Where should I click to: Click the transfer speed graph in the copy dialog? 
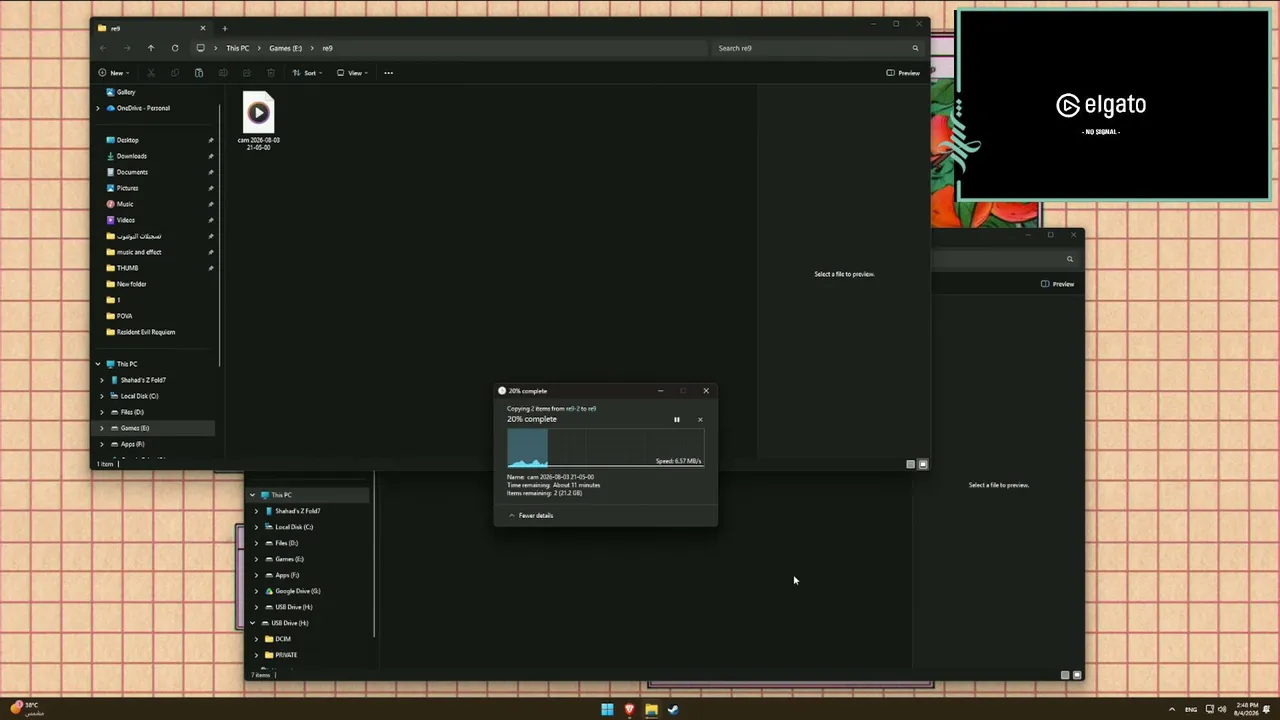(605, 448)
